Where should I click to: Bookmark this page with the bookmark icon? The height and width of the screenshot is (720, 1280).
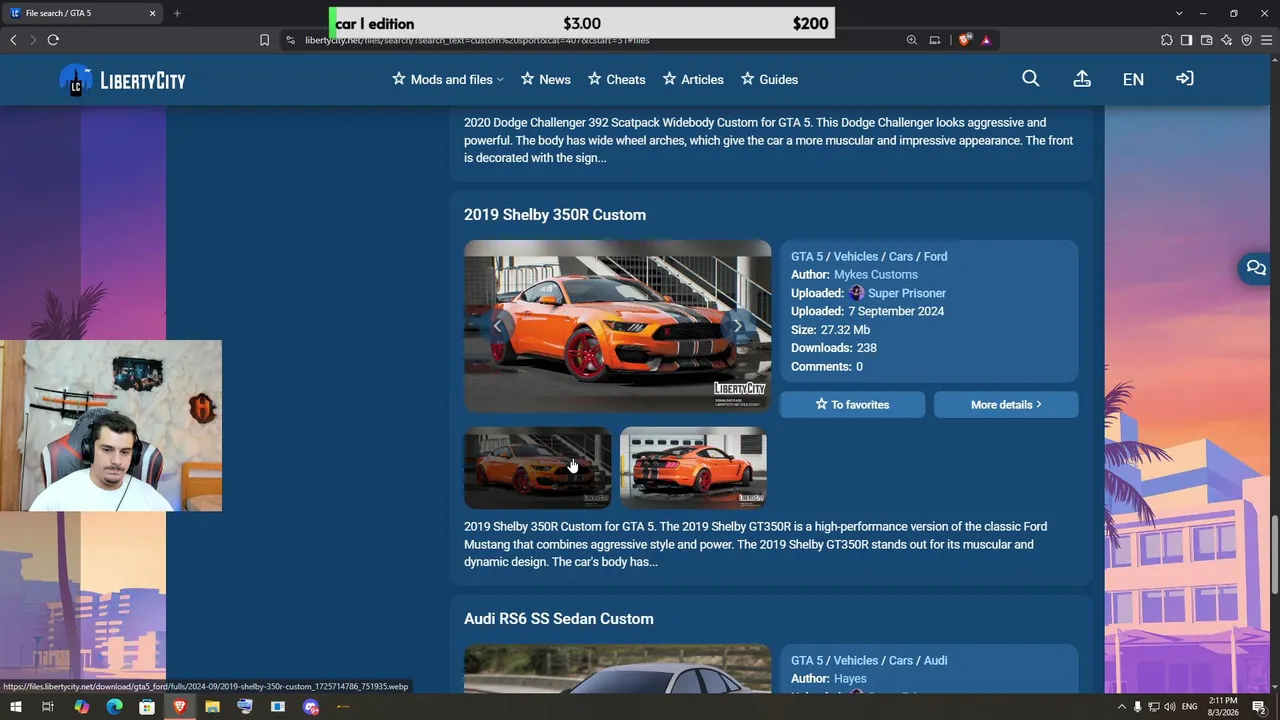click(264, 40)
